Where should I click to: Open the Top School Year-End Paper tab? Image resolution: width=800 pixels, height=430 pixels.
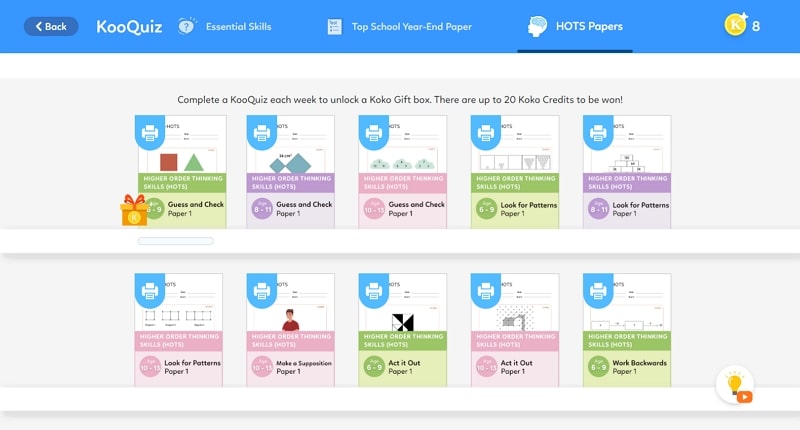tap(400, 26)
